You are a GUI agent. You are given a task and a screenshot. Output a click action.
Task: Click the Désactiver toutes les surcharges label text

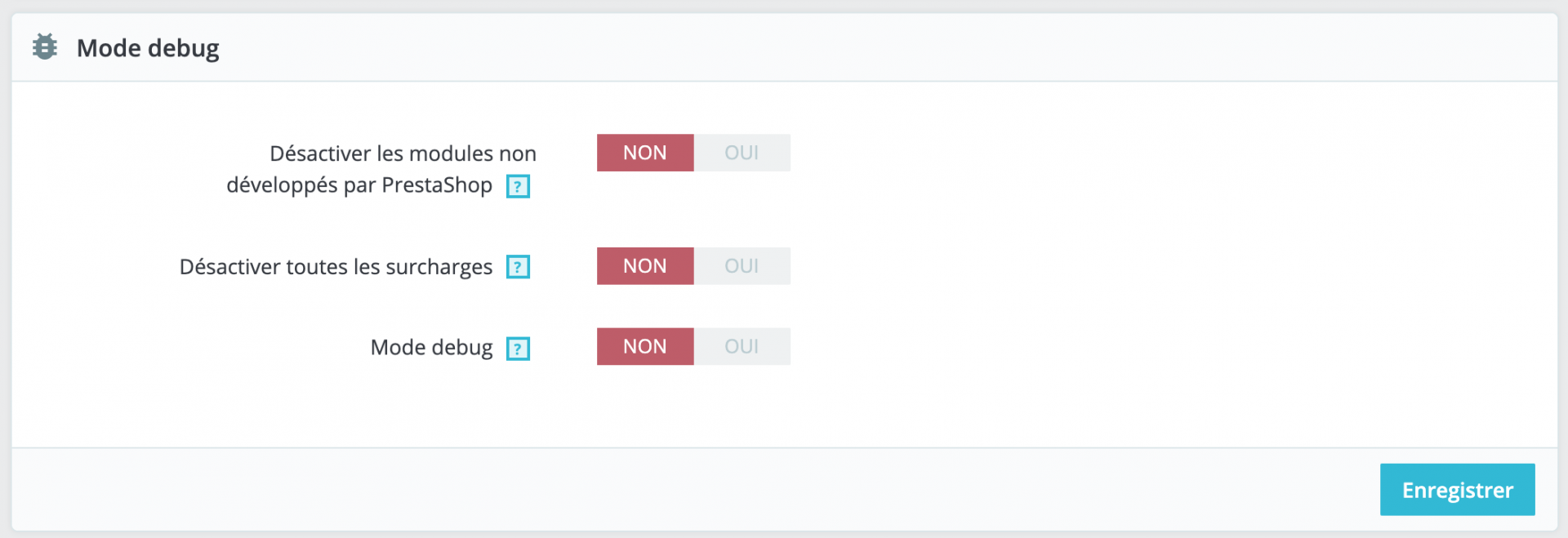click(x=336, y=267)
